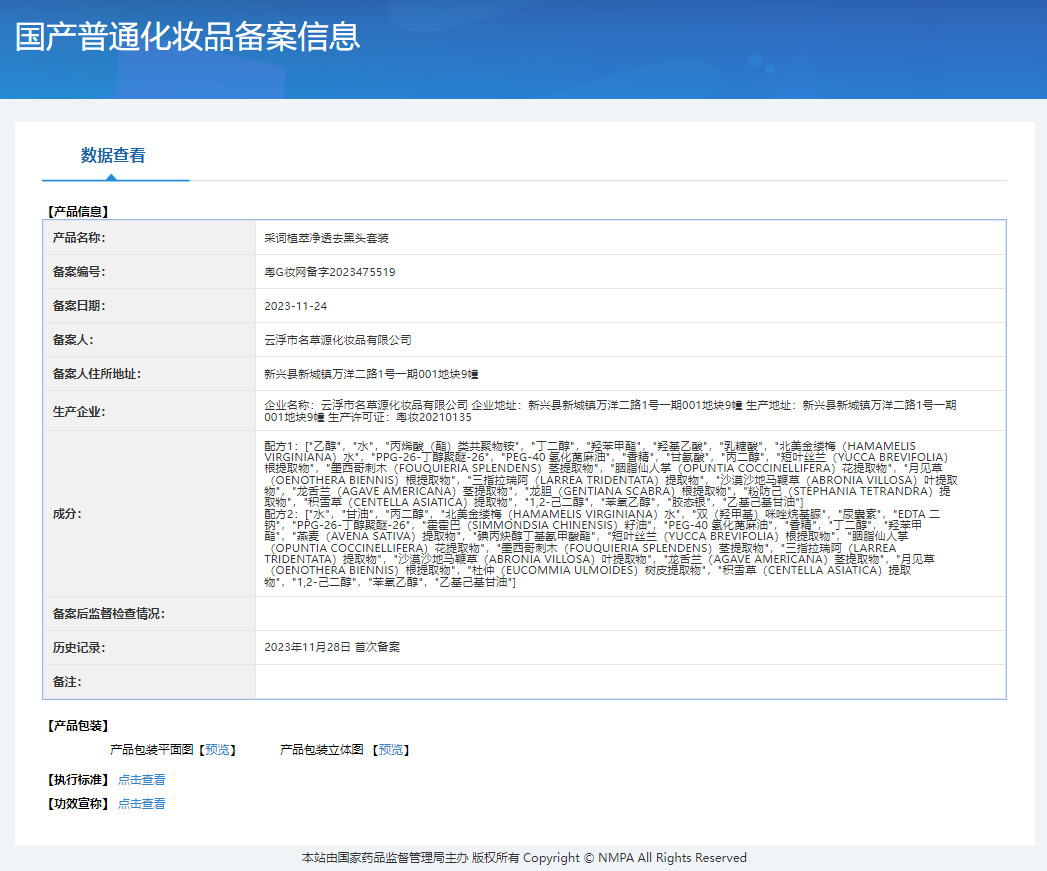Viewport: 1047px width, 871px height.
Task: Click the 配方1 ingredient list text
Action: (611, 474)
